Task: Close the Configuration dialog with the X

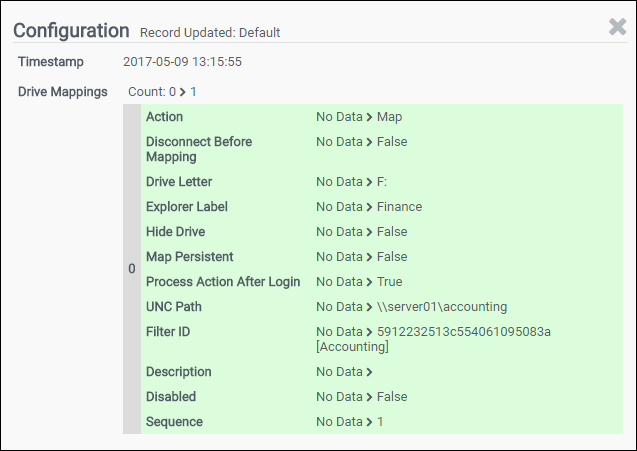Action: pyautogui.click(x=617, y=27)
